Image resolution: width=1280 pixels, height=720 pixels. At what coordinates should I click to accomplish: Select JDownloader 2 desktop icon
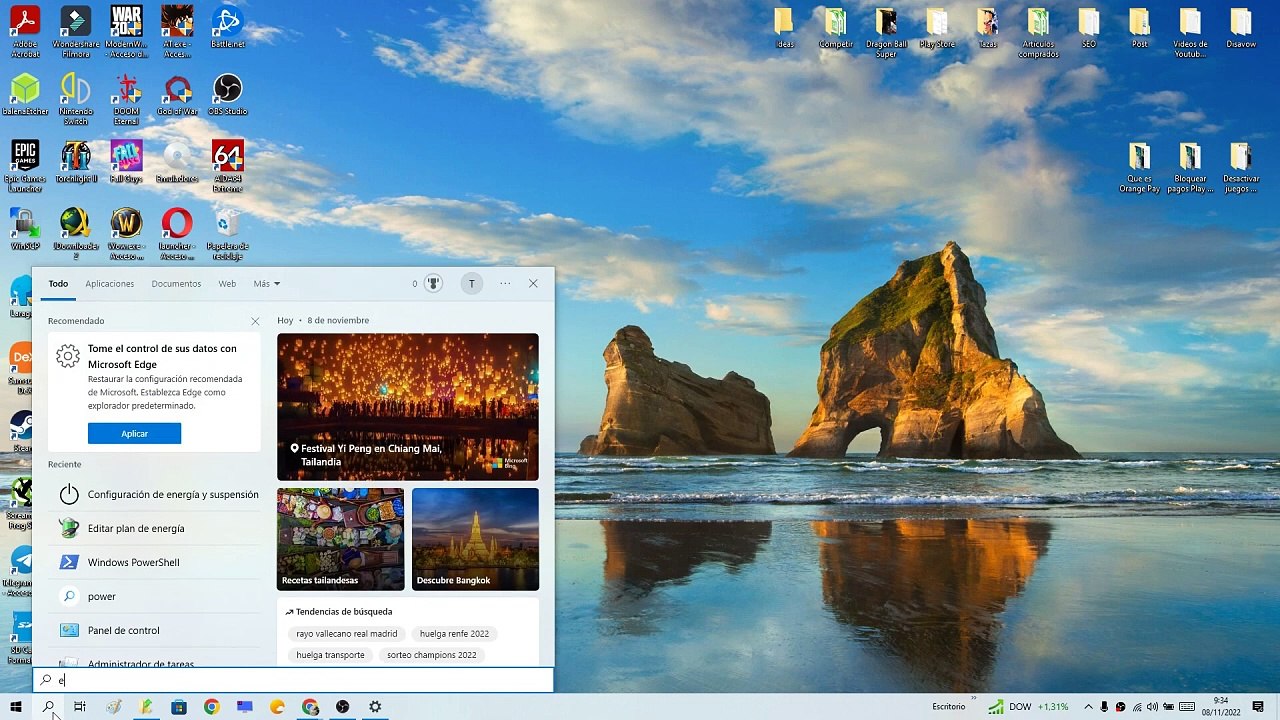pos(76,234)
